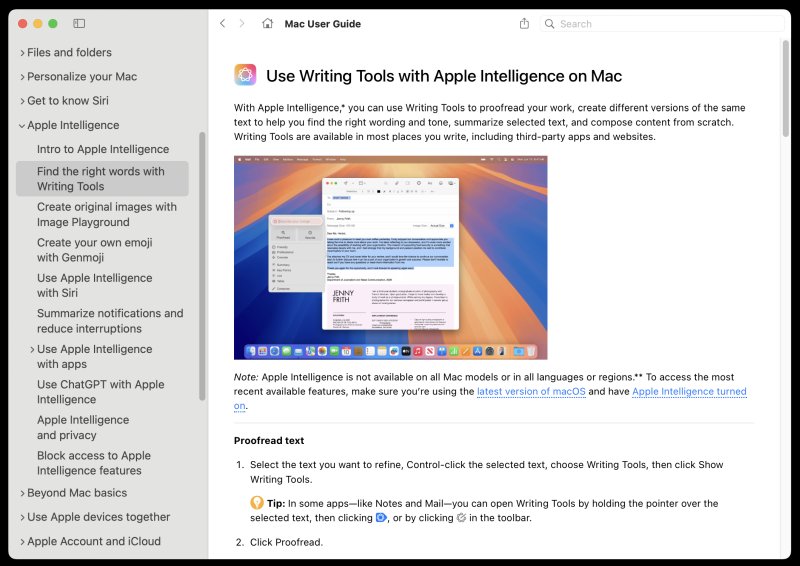Click the page title Use Writing Tools
Viewport: 800px width, 566px height.
click(444, 76)
